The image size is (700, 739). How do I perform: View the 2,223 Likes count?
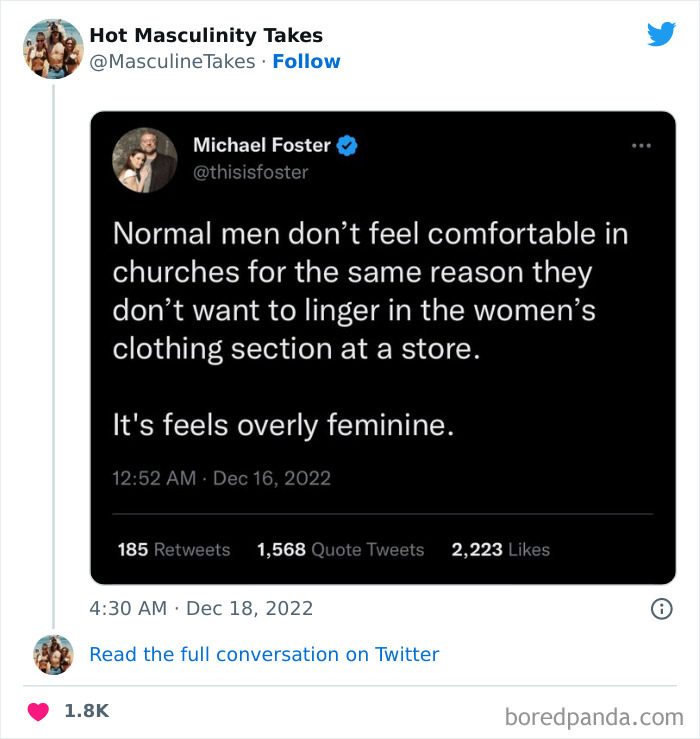coord(500,549)
